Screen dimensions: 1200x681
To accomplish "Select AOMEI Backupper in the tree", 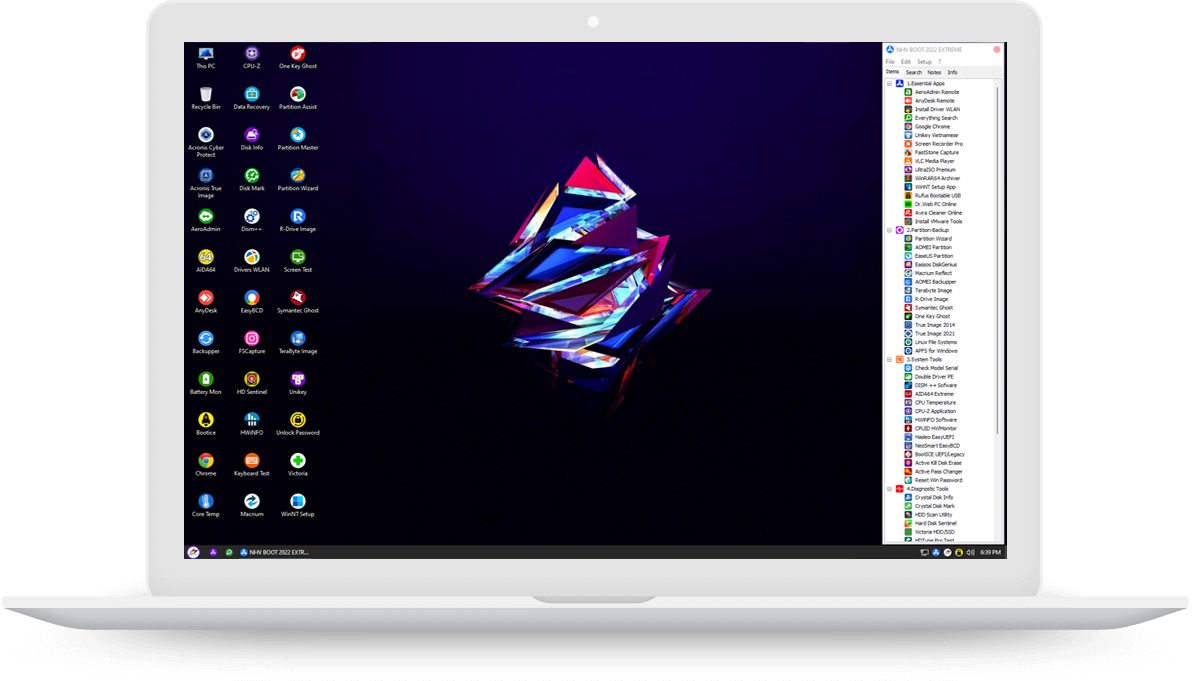I will 930,282.
